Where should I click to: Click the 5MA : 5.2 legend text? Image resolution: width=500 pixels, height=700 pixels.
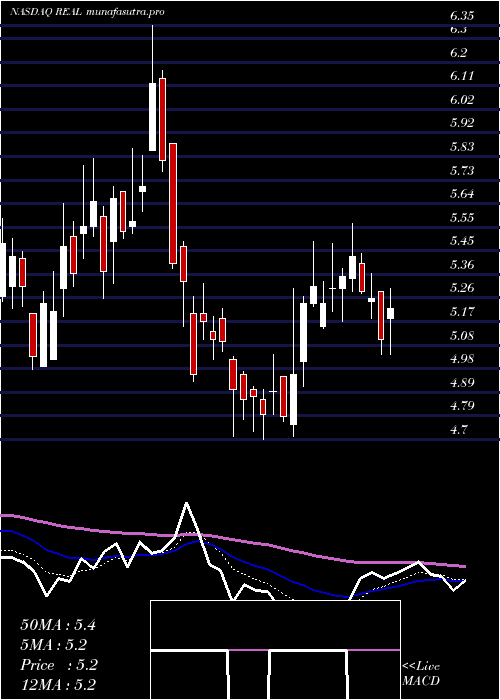click(54, 645)
